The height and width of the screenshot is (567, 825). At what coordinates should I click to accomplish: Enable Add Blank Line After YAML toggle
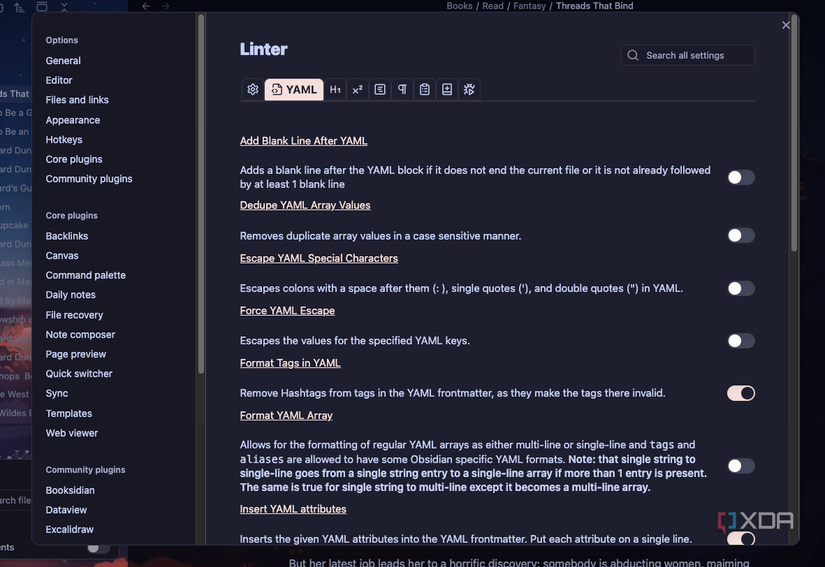pos(741,177)
